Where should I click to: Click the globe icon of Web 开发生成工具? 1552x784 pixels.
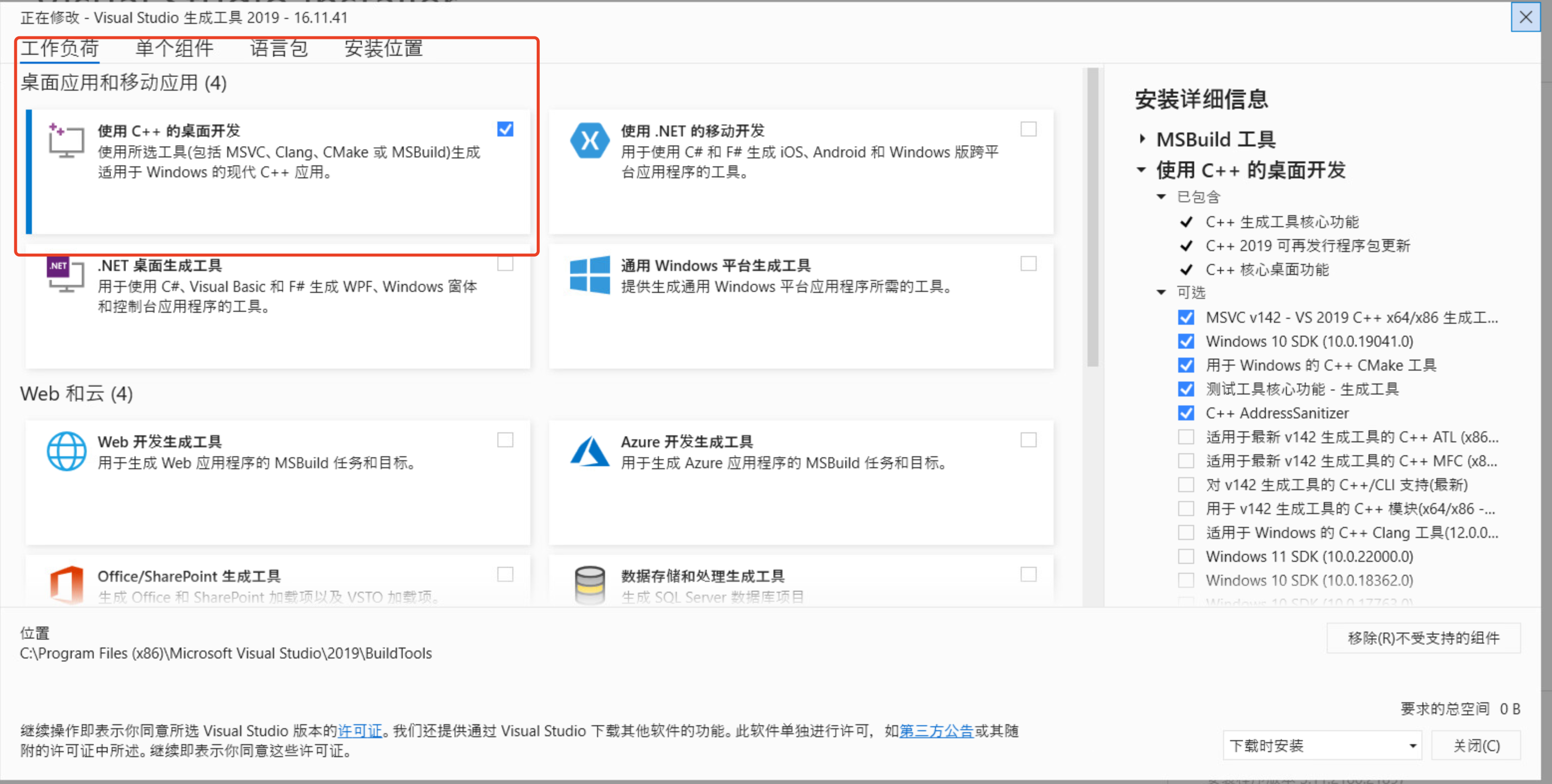66,451
